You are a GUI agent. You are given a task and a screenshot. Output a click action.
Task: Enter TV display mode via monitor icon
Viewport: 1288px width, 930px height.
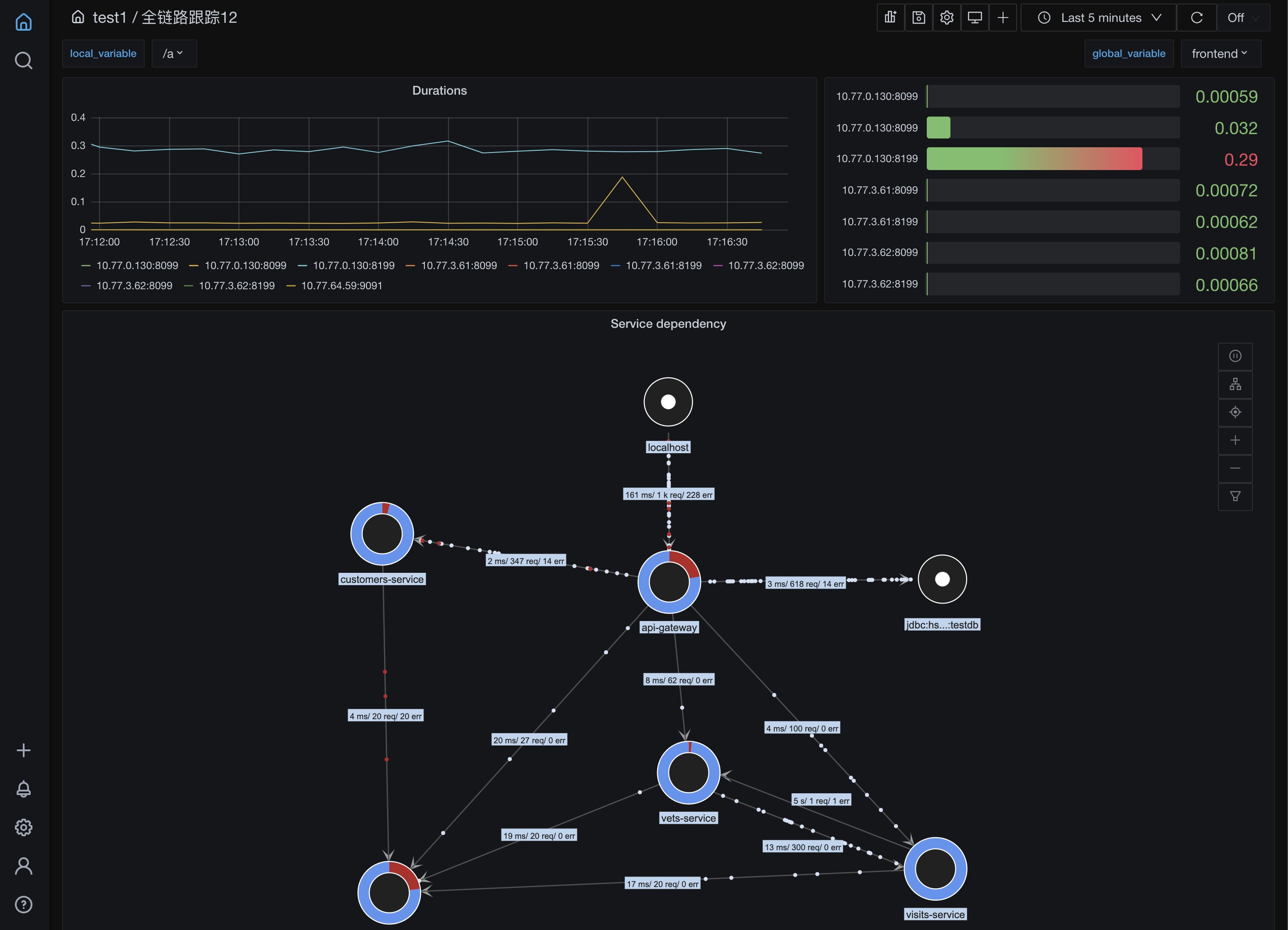click(975, 18)
